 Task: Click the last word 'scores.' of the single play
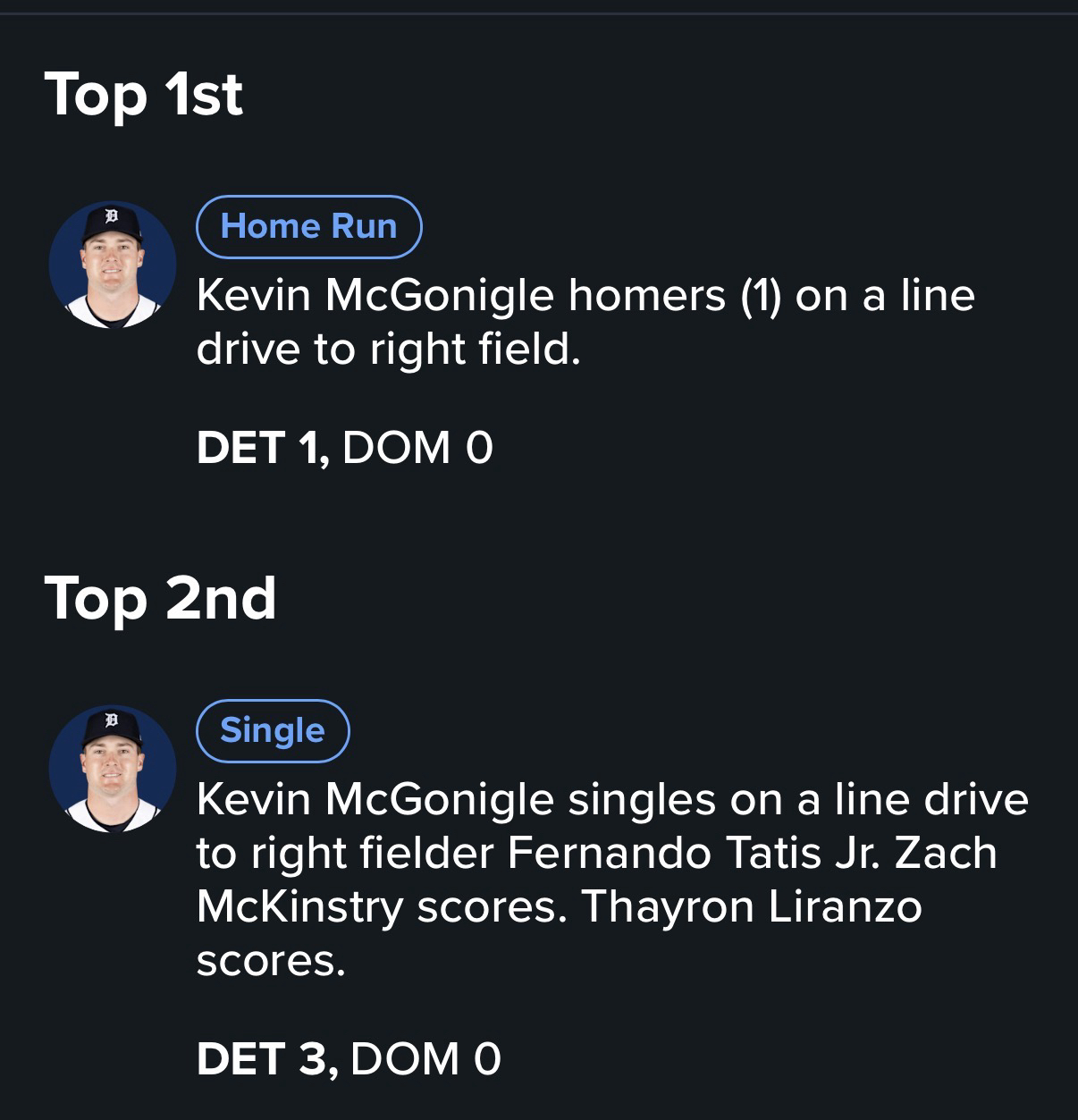(x=270, y=960)
